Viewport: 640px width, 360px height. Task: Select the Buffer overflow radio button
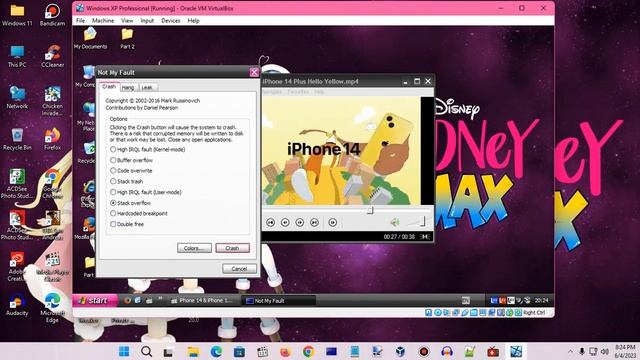click(x=131, y=160)
